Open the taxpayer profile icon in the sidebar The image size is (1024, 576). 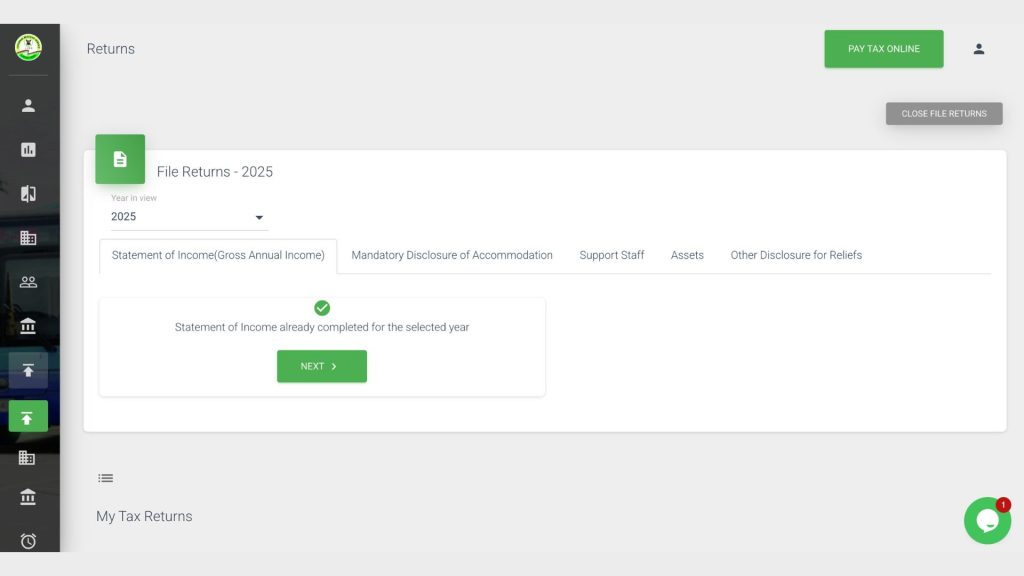pos(28,104)
